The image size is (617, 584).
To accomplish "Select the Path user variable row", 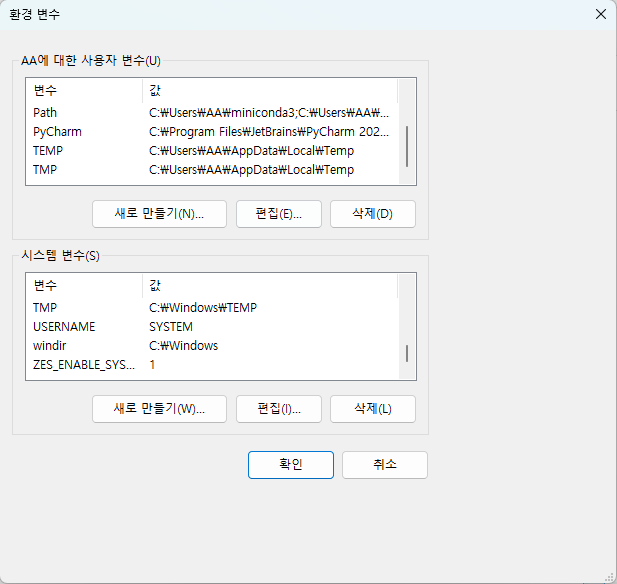I will coord(212,113).
